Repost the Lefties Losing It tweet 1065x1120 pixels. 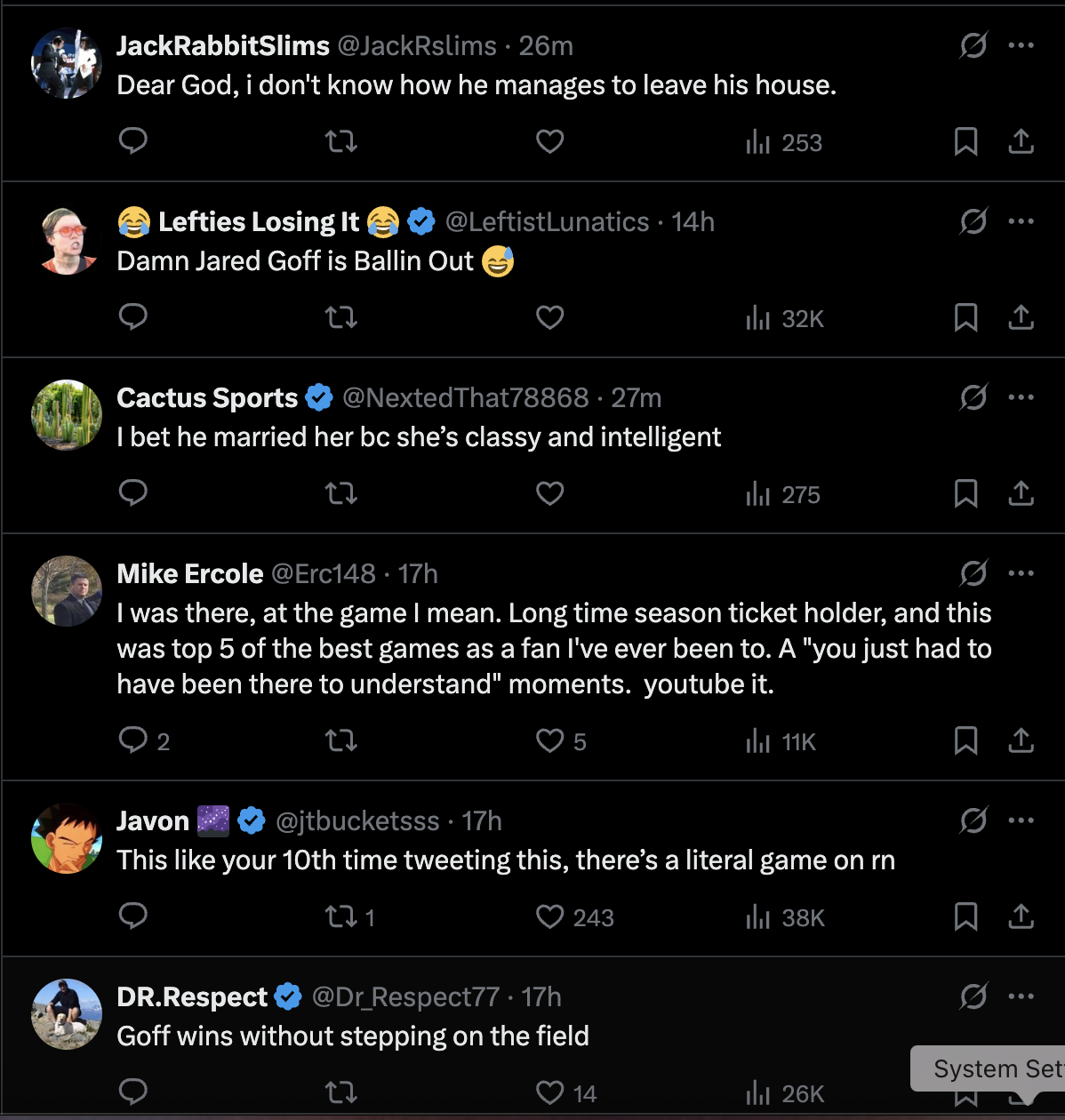pos(341,317)
